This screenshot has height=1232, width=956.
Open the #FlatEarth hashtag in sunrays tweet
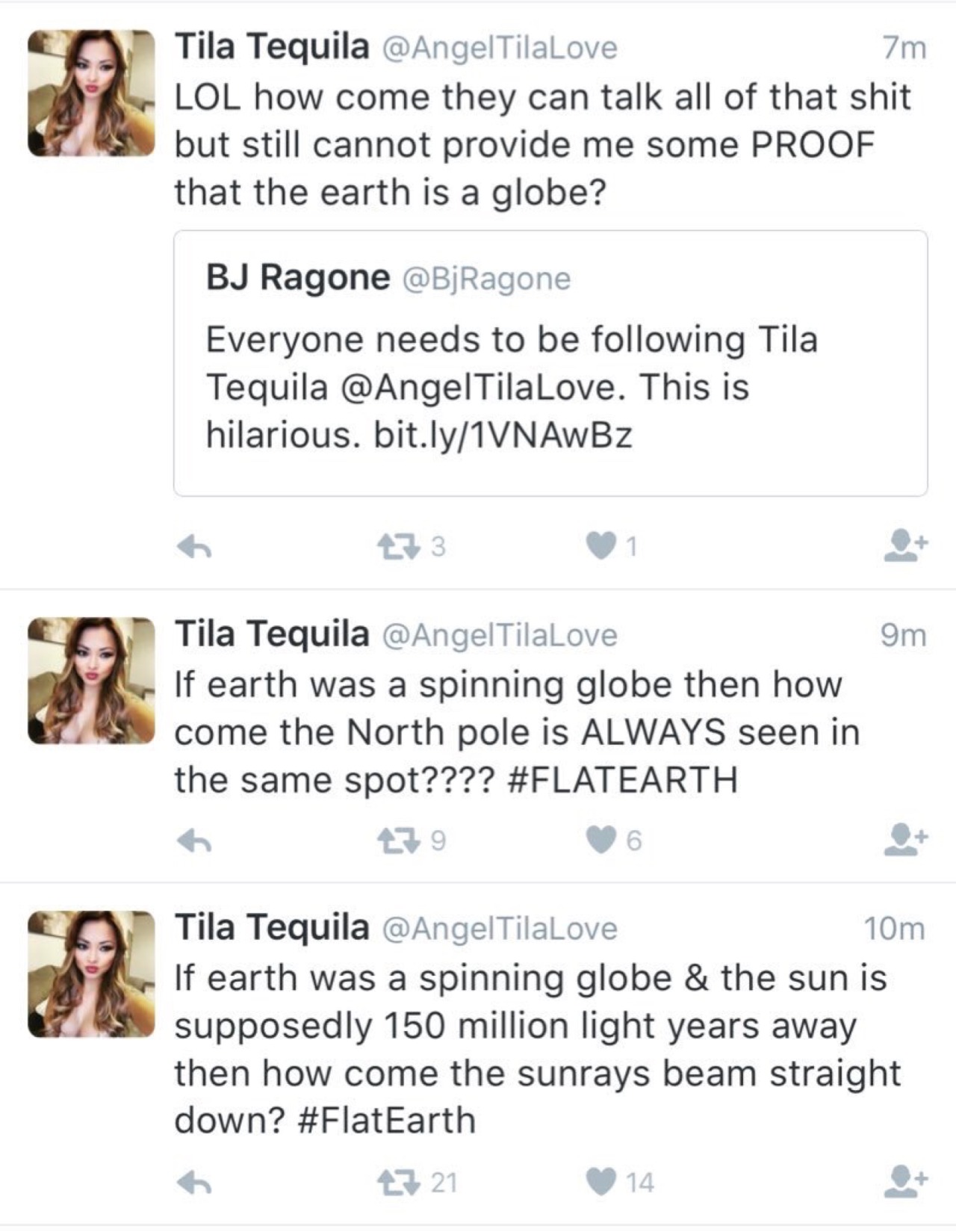(385, 1121)
